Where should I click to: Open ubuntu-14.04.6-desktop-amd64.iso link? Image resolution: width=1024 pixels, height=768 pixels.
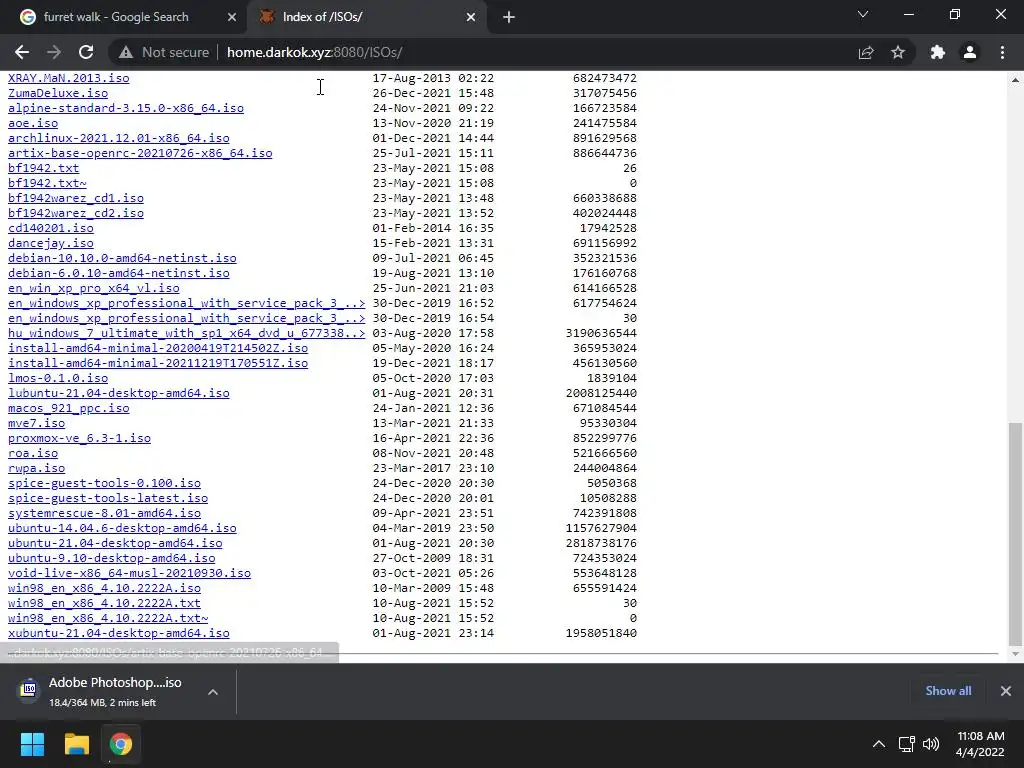point(122,528)
